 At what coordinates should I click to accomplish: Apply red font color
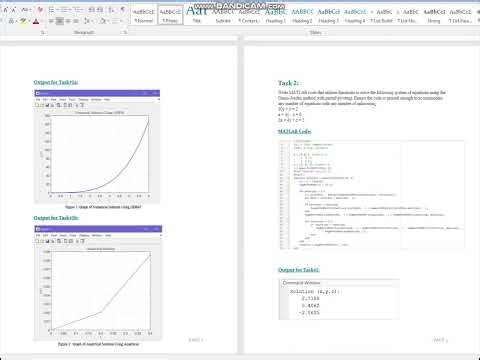pyautogui.click(x=37, y=21)
